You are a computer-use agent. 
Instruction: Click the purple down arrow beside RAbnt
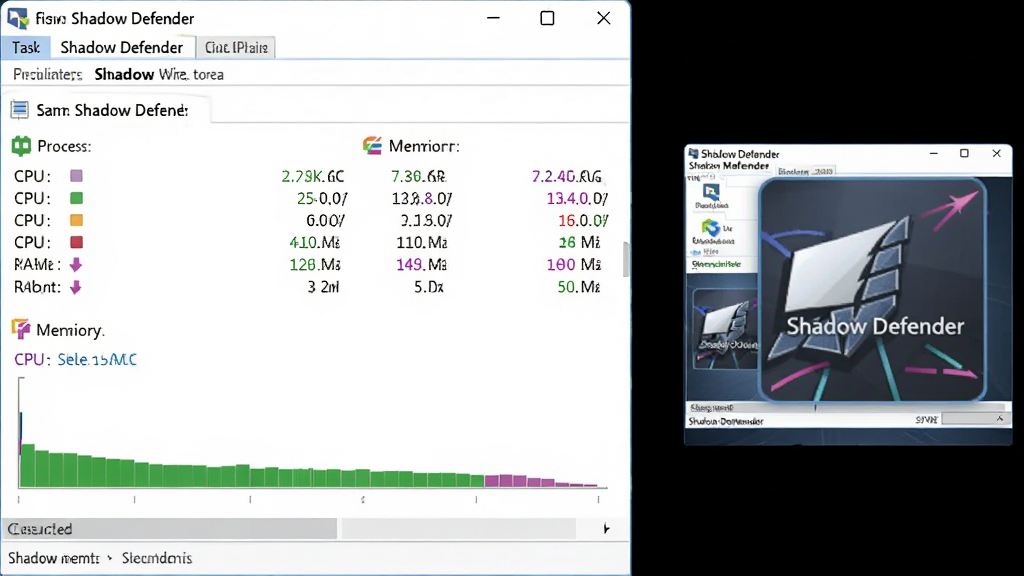[x=76, y=287]
